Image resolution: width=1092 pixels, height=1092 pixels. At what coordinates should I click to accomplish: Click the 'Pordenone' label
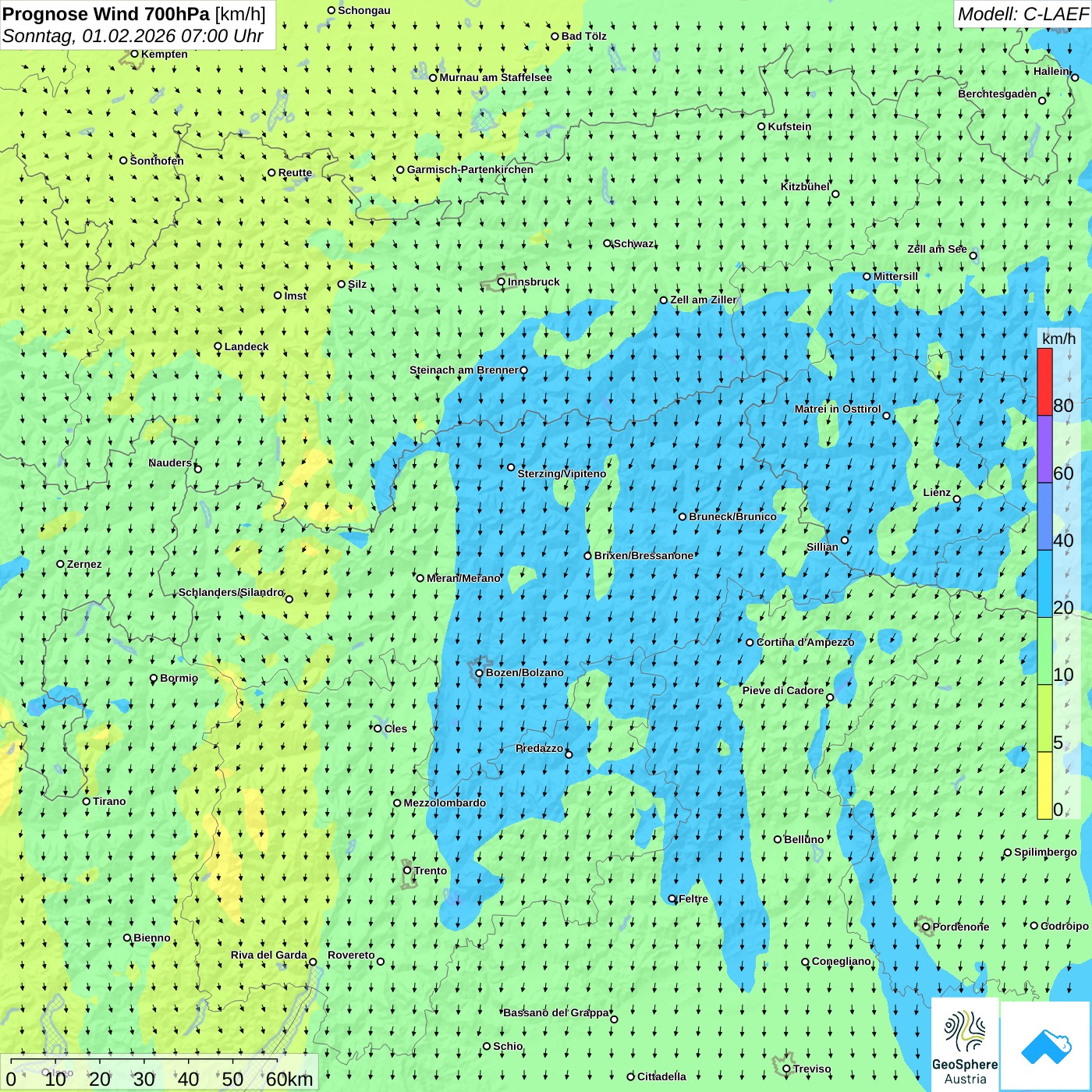[961, 927]
